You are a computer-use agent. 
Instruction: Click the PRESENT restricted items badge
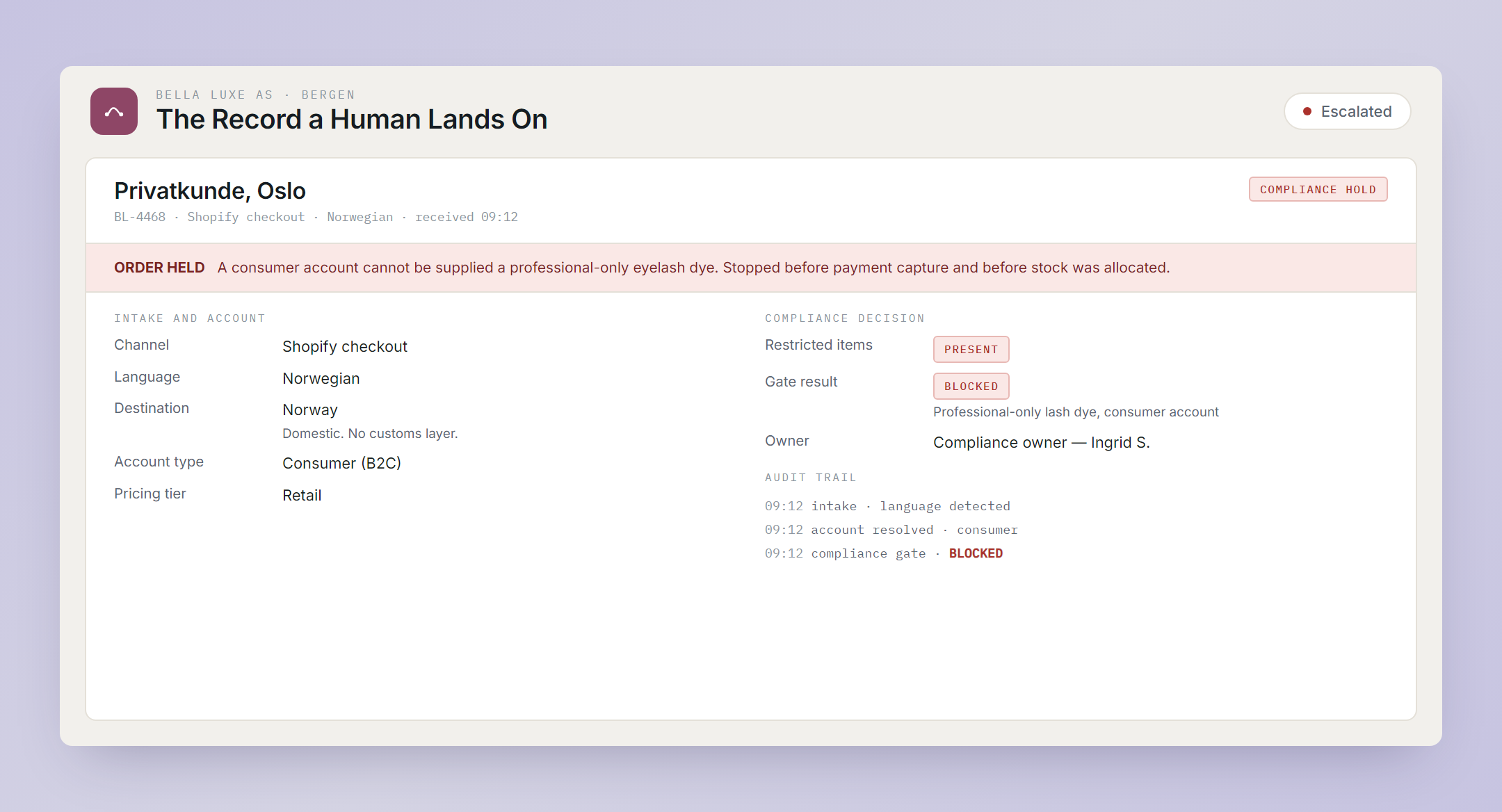pyautogui.click(x=971, y=349)
